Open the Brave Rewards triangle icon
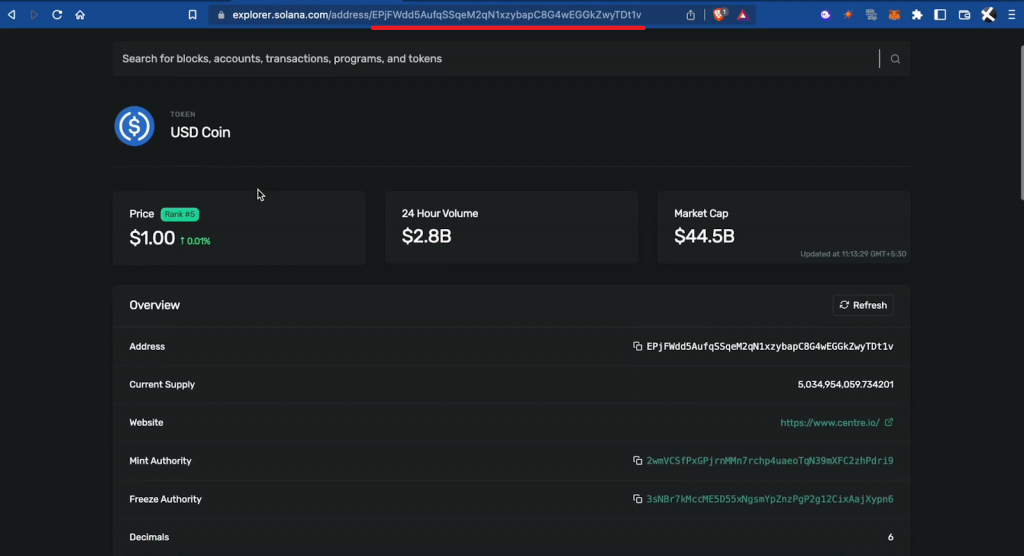 pos(743,14)
